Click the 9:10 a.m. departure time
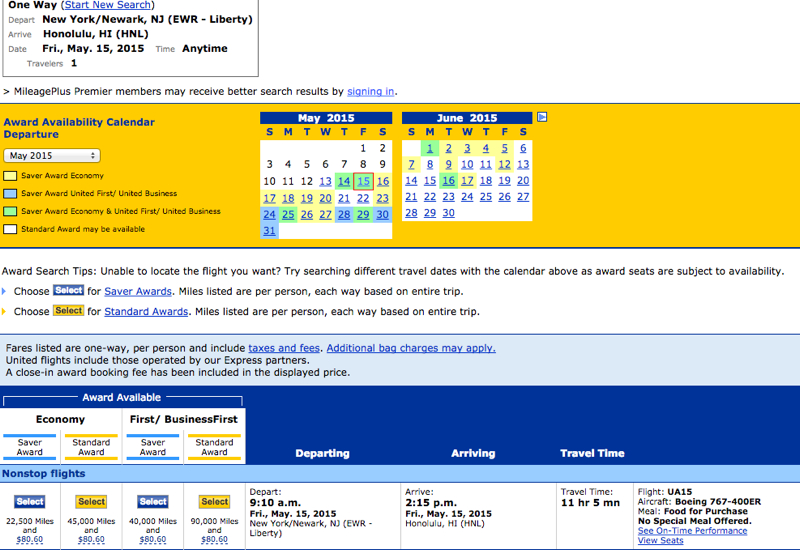This screenshot has height=550, width=800. pyautogui.click(x=275, y=503)
